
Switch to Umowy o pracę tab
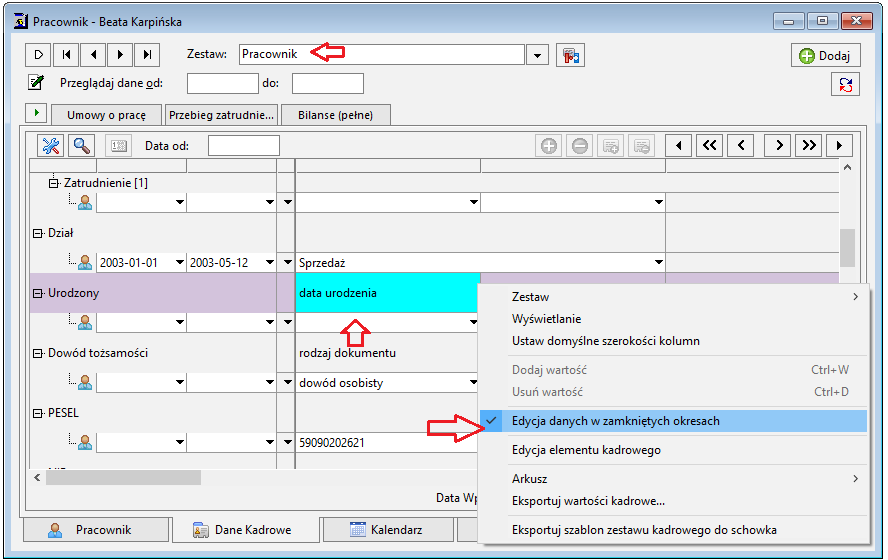(106, 115)
